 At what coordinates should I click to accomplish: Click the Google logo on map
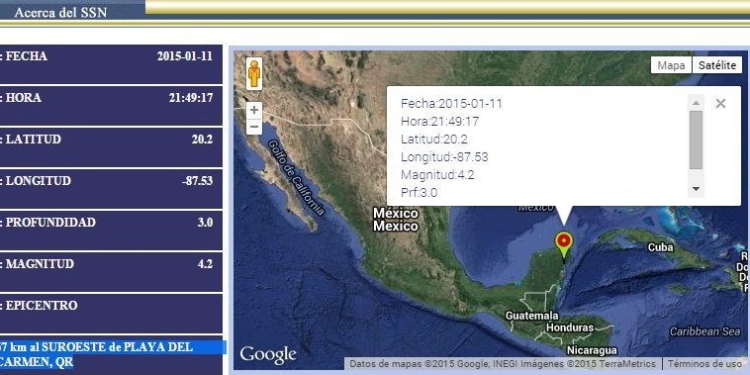pyautogui.click(x=268, y=355)
